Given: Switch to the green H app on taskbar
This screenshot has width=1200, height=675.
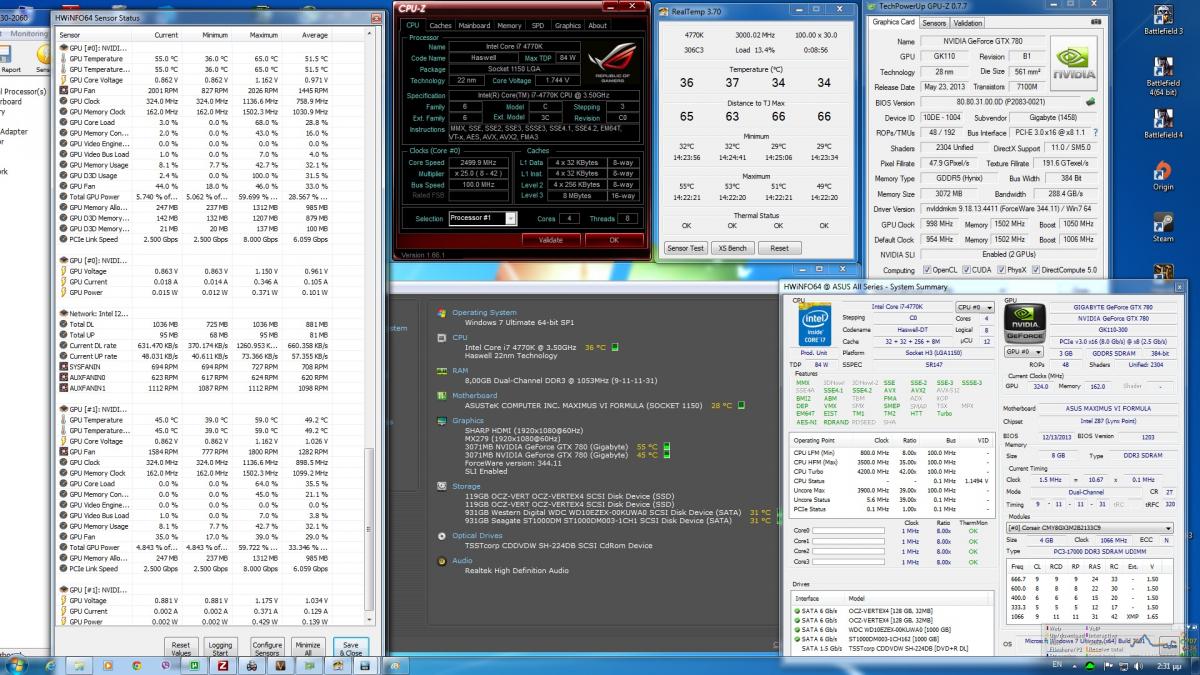Looking at the screenshot, I should tap(193, 665).
